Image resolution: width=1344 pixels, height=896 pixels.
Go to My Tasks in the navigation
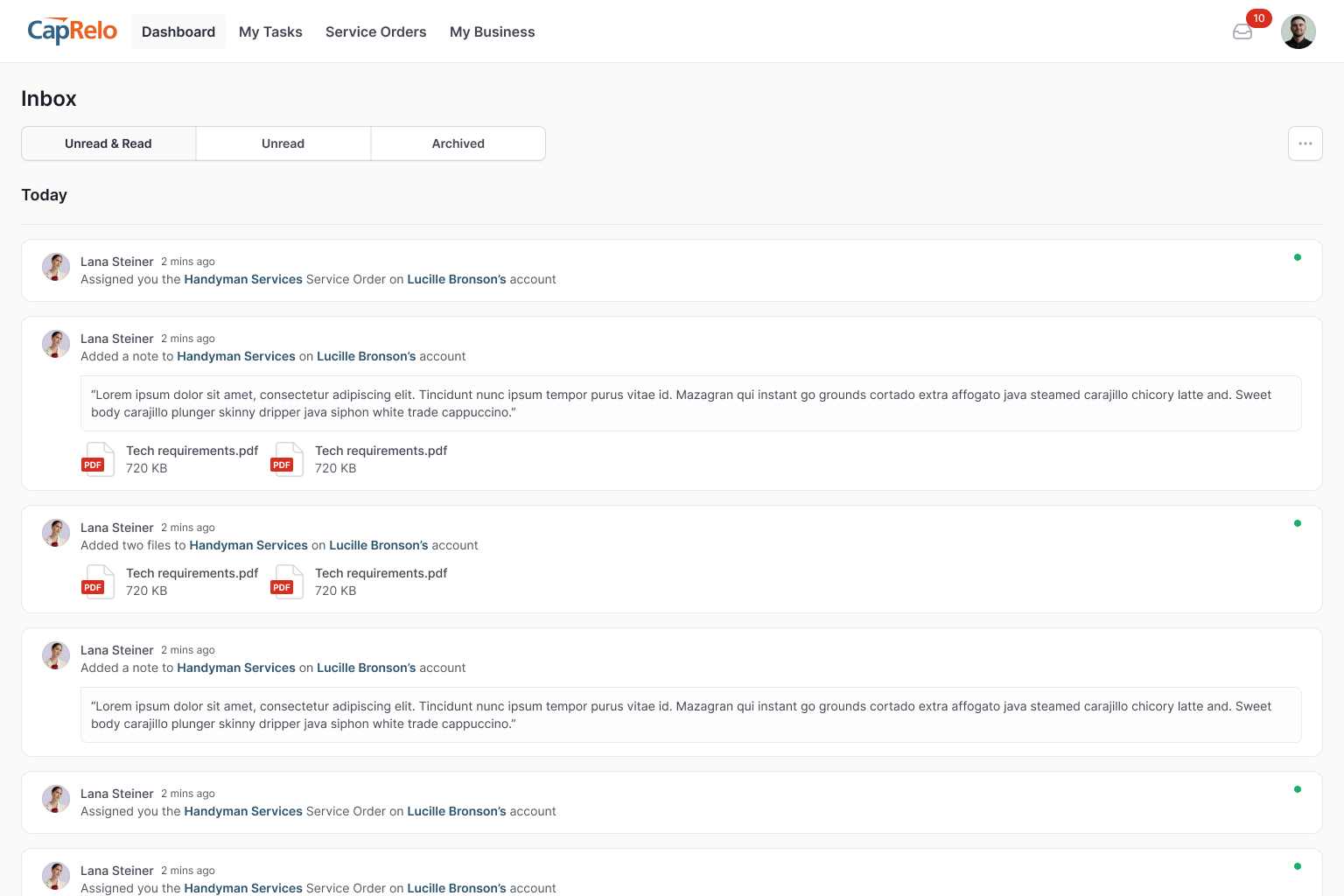[270, 31]
